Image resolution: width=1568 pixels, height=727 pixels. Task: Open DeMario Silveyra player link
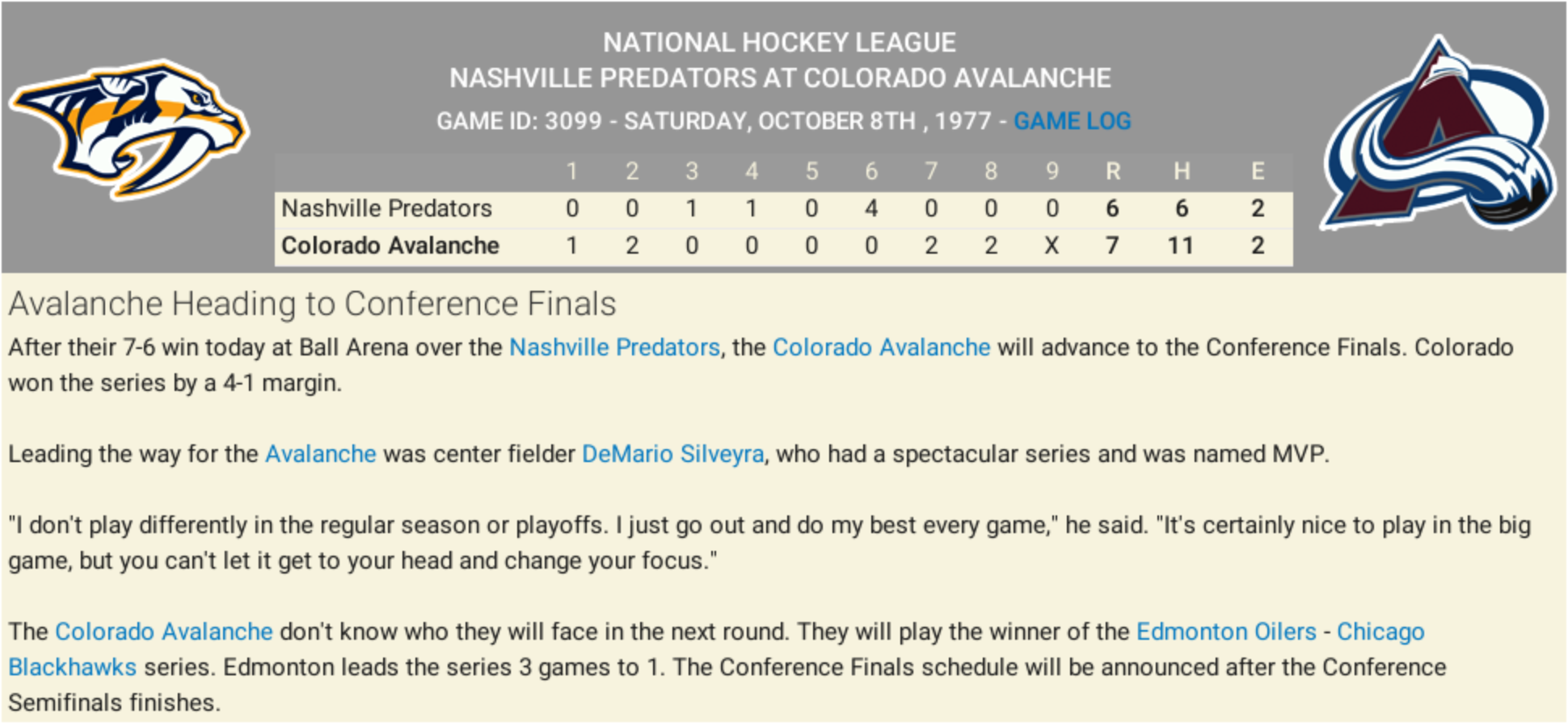click(x=672, y=454)
